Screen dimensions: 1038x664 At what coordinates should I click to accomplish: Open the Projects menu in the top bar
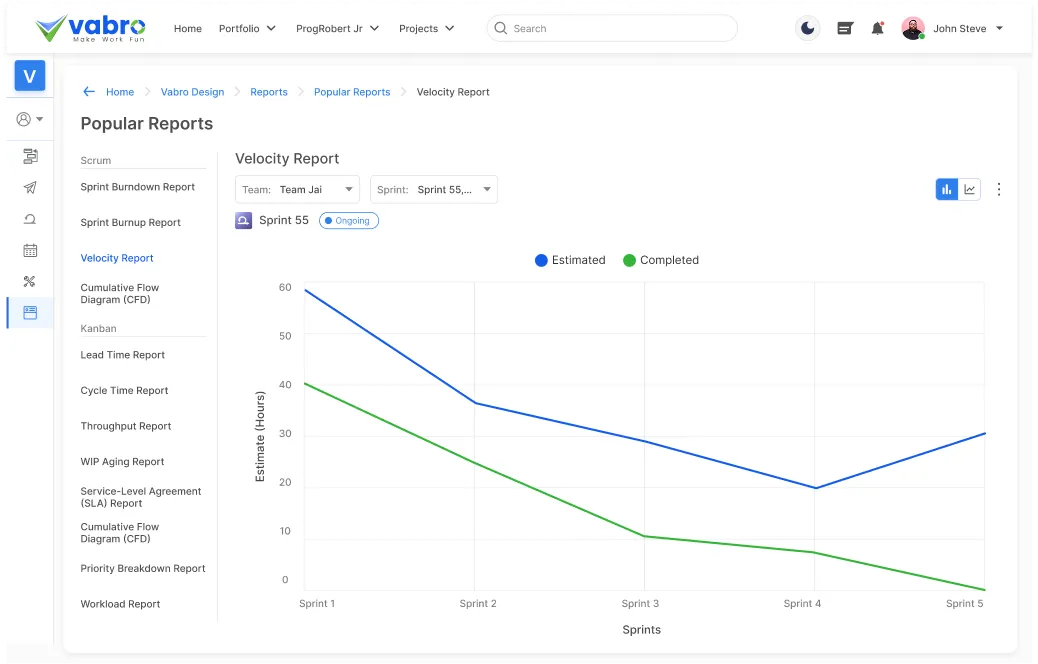[x=426, y=28]
